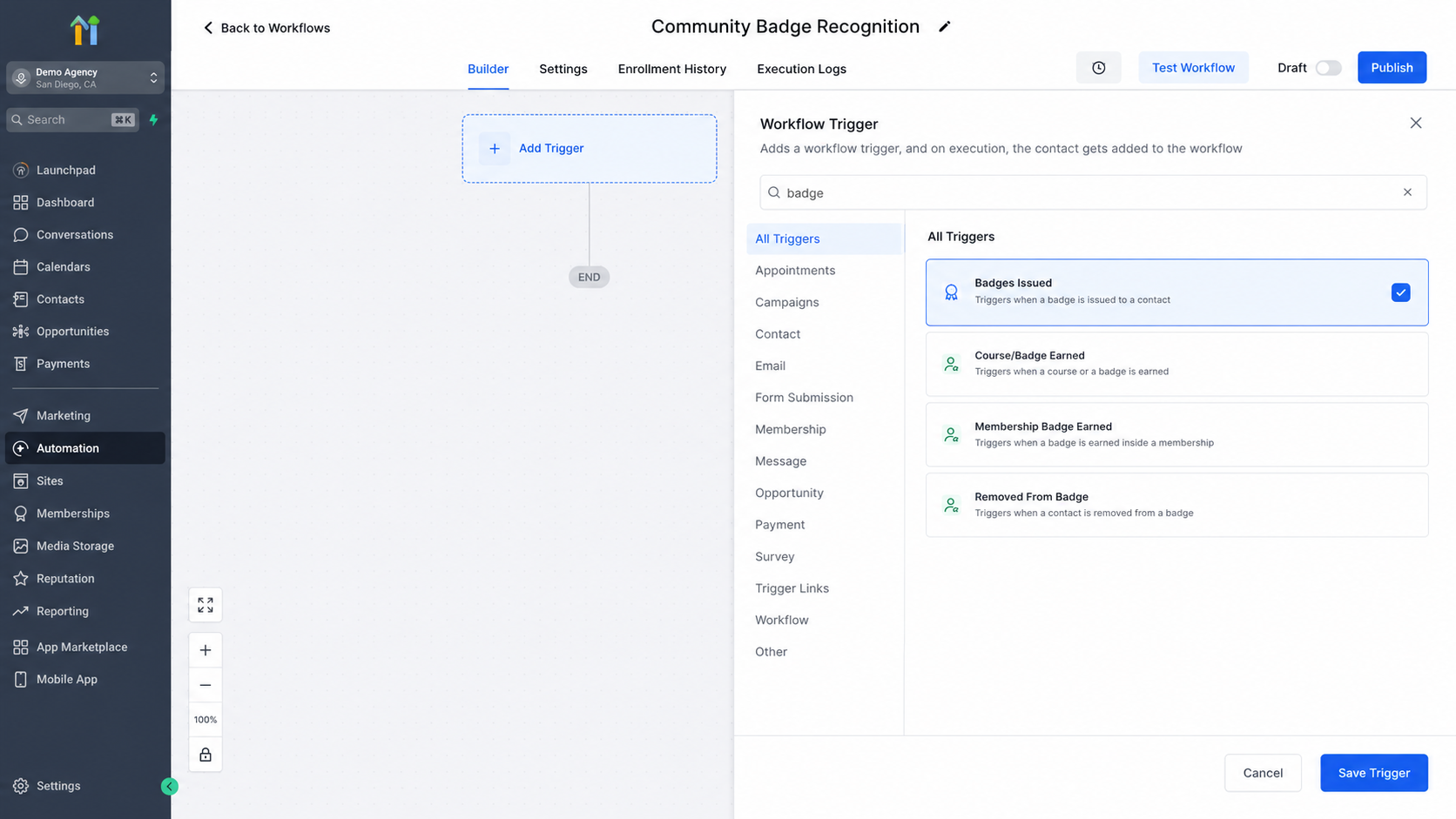Collapse the sidebar with the green arrow
The width and height of the screenshot is (1456, 819).
pos(170,787)
